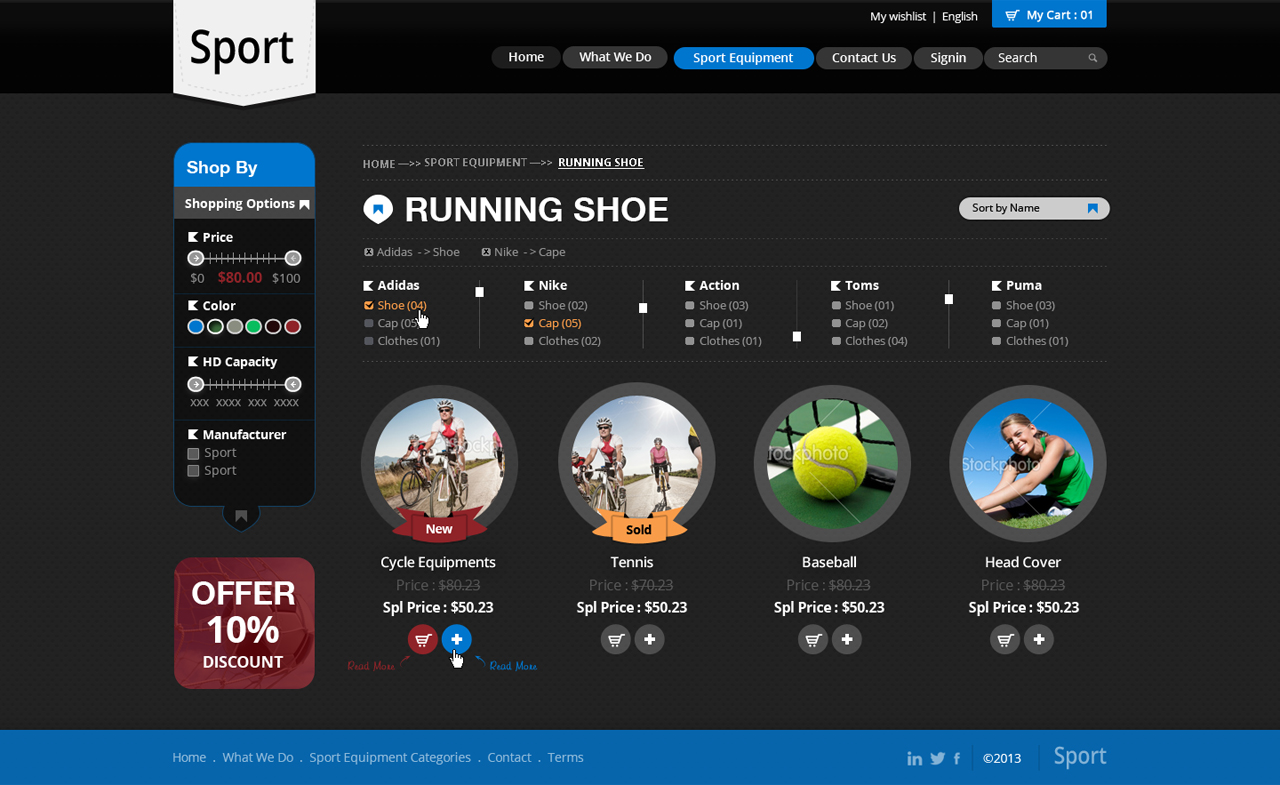Collapse the Manufacturer filter section
The width and height of the screenshot is (1280, 785).
point(195,434)
